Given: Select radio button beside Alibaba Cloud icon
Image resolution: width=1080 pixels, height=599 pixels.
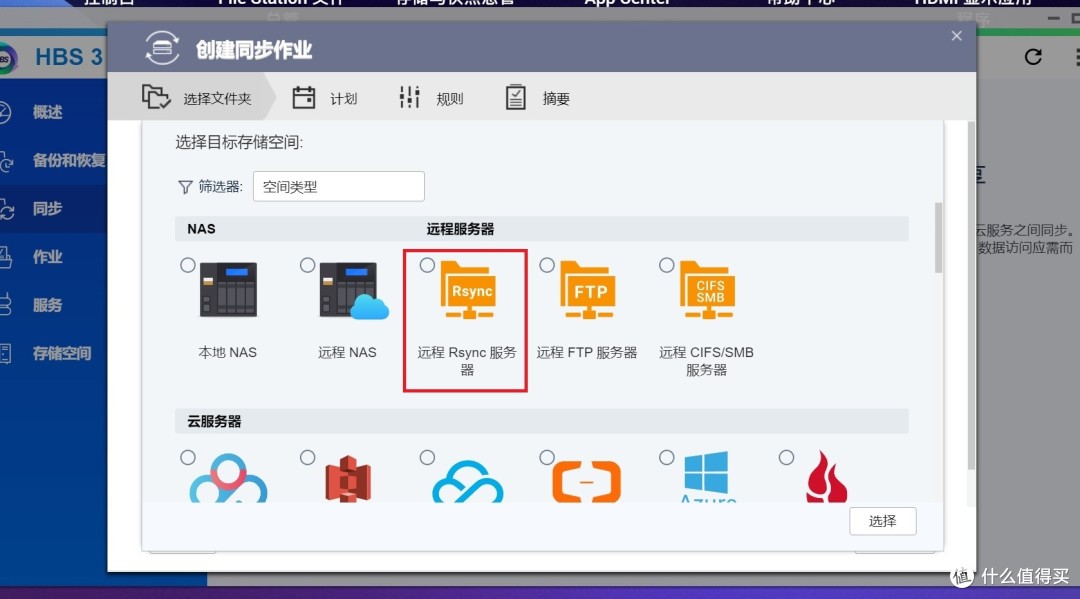Looking at the screenshot, I should (547, 457).
